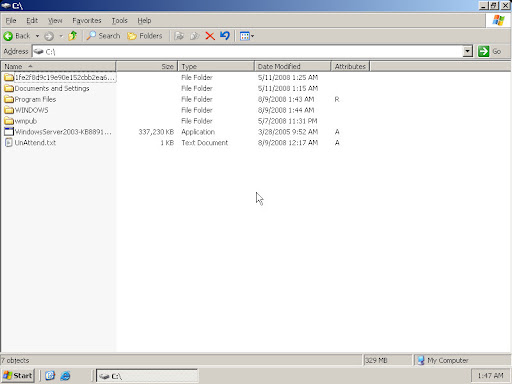Open the Views dropdown button
Screen dimensions: 512x384
pyautogui.click(x=247, y=36)
